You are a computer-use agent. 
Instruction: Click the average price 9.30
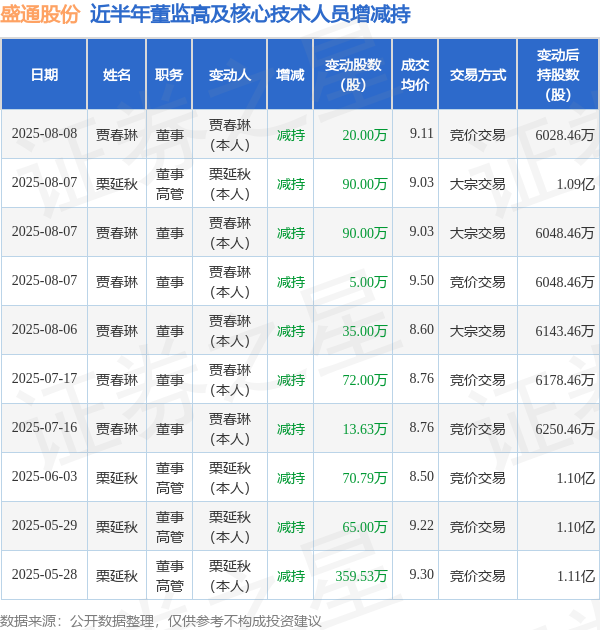422,575
